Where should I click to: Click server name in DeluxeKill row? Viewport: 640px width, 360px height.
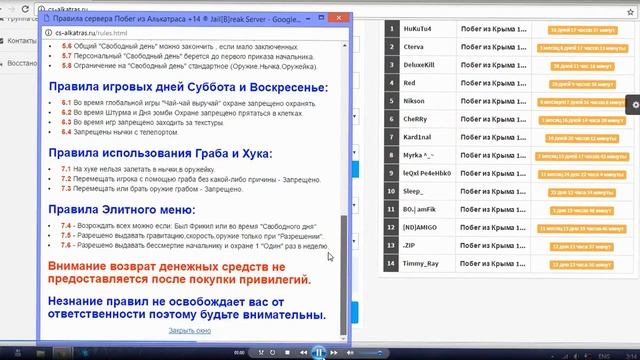(493, 65)
